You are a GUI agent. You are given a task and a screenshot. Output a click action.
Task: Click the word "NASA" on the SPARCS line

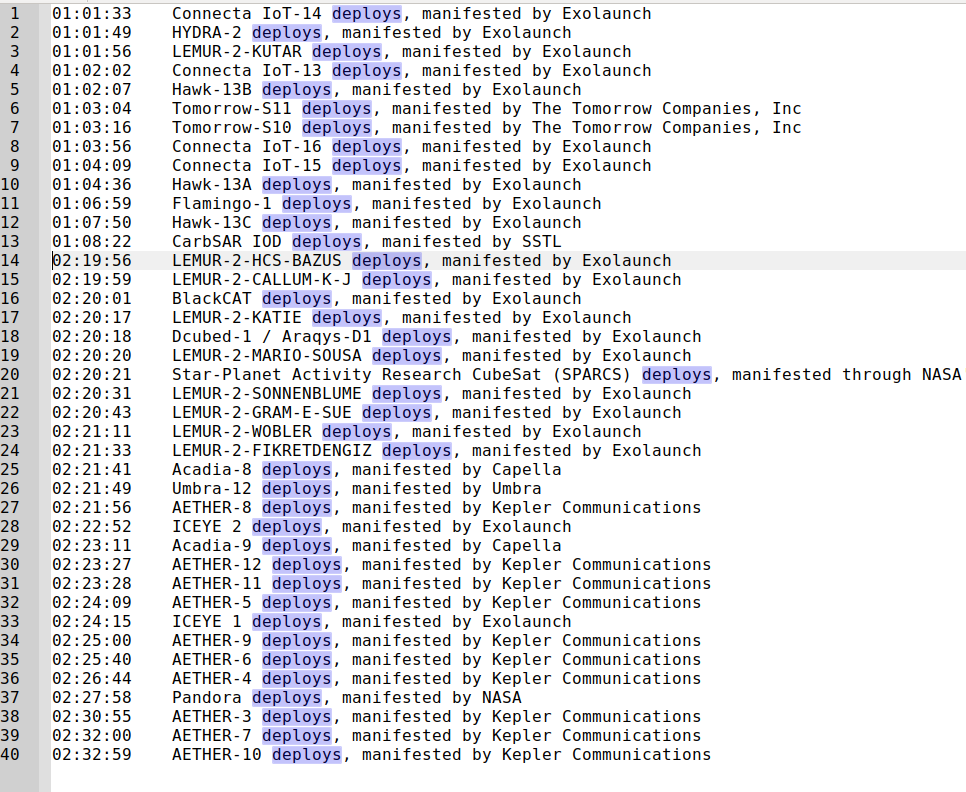(941, 375)
